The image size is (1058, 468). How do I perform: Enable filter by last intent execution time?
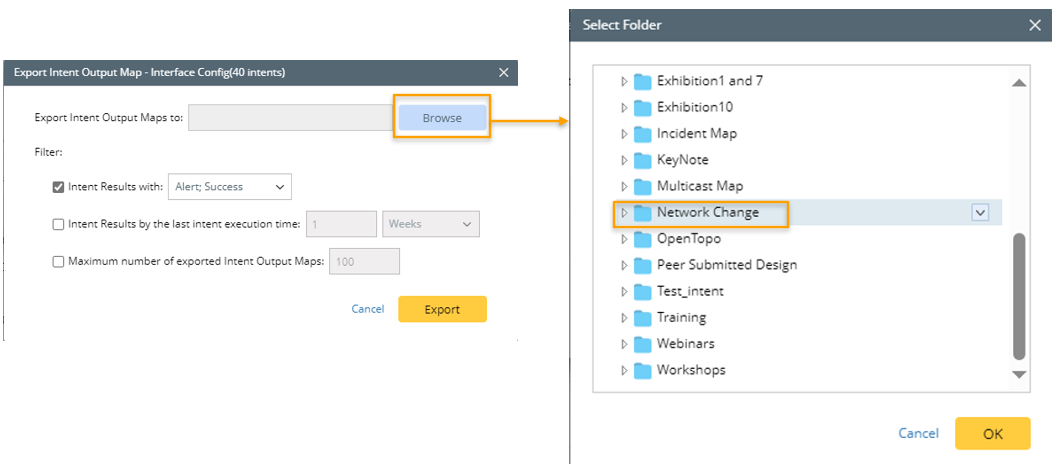[x=58, y=224]
